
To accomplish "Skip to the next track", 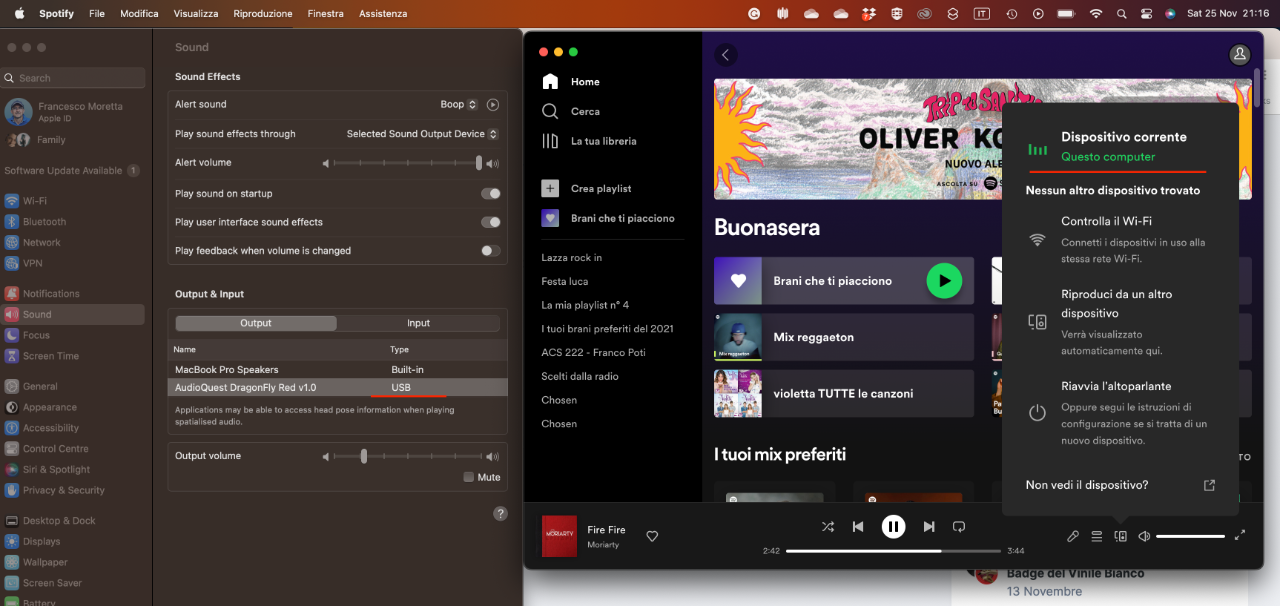I will [929, 526].
